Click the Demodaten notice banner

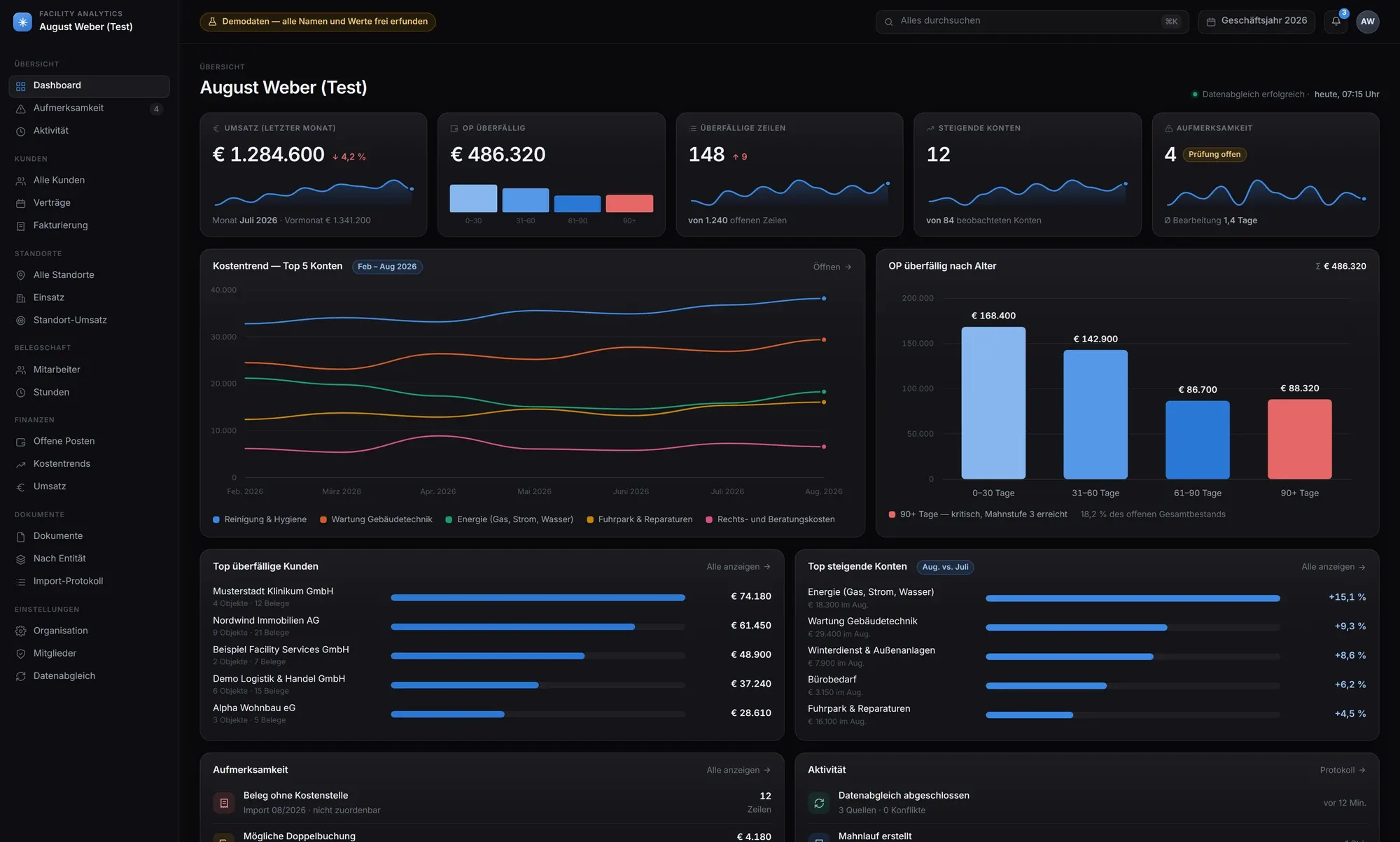tap(318, 22)
